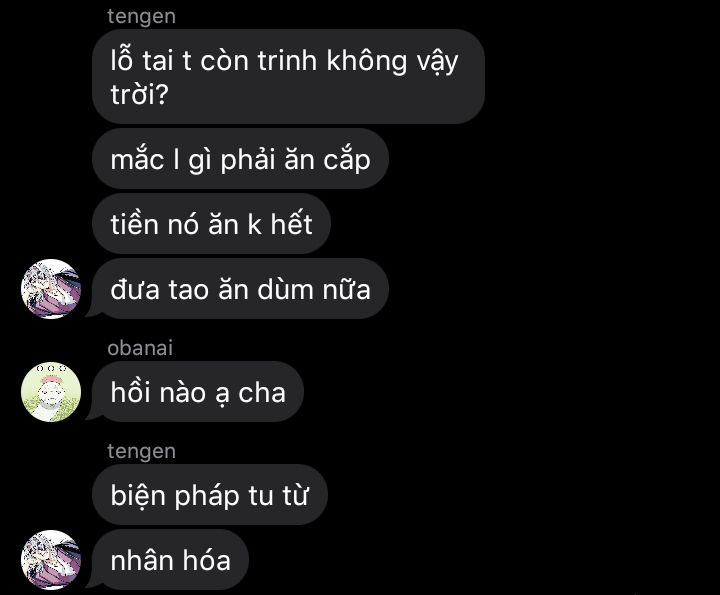This screenshot has width=720, height=595.
Task: Open obanai's profile picture
Action: tap(51, 392)
